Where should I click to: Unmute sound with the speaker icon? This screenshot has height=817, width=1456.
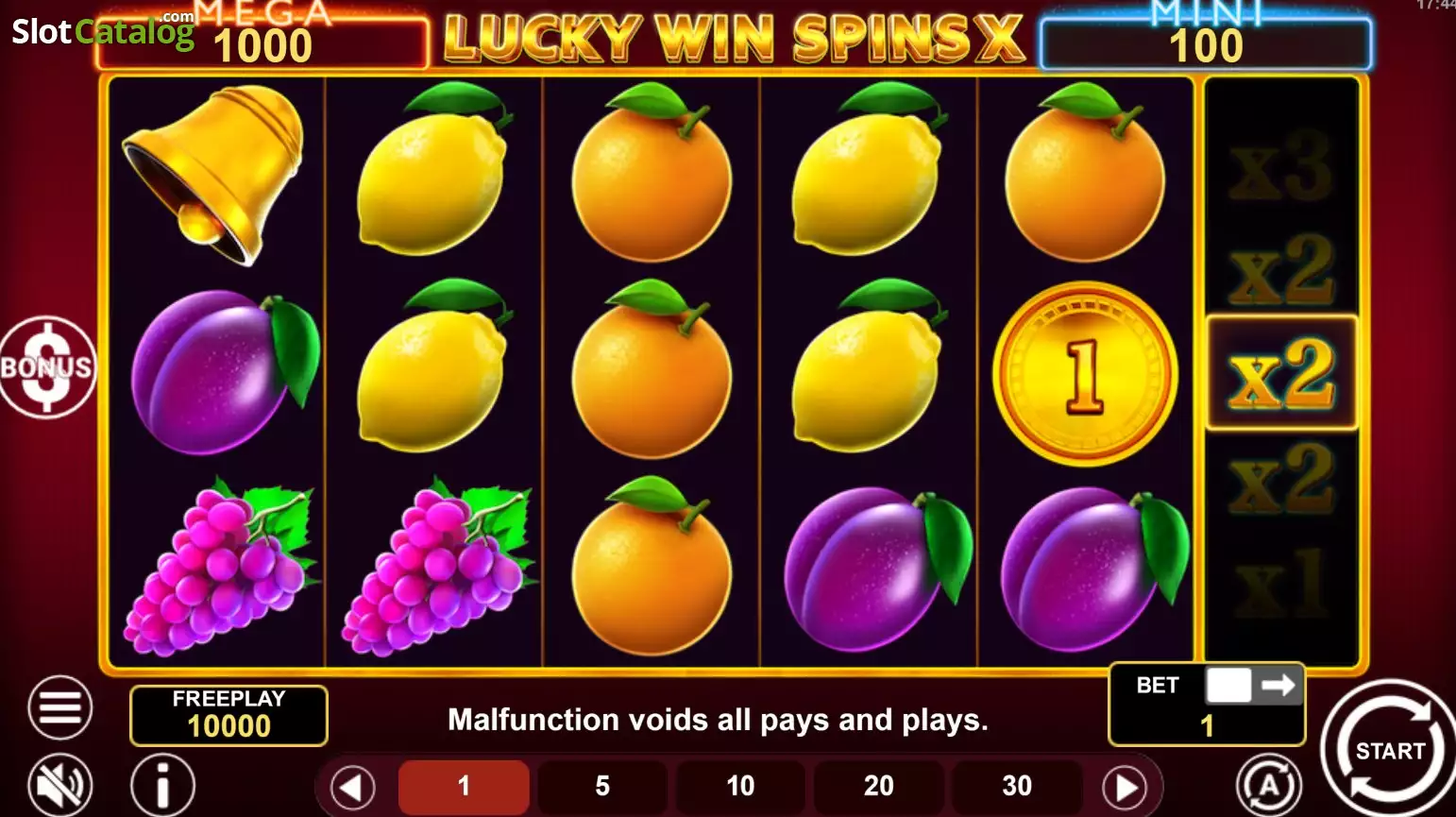coord(60,785)
